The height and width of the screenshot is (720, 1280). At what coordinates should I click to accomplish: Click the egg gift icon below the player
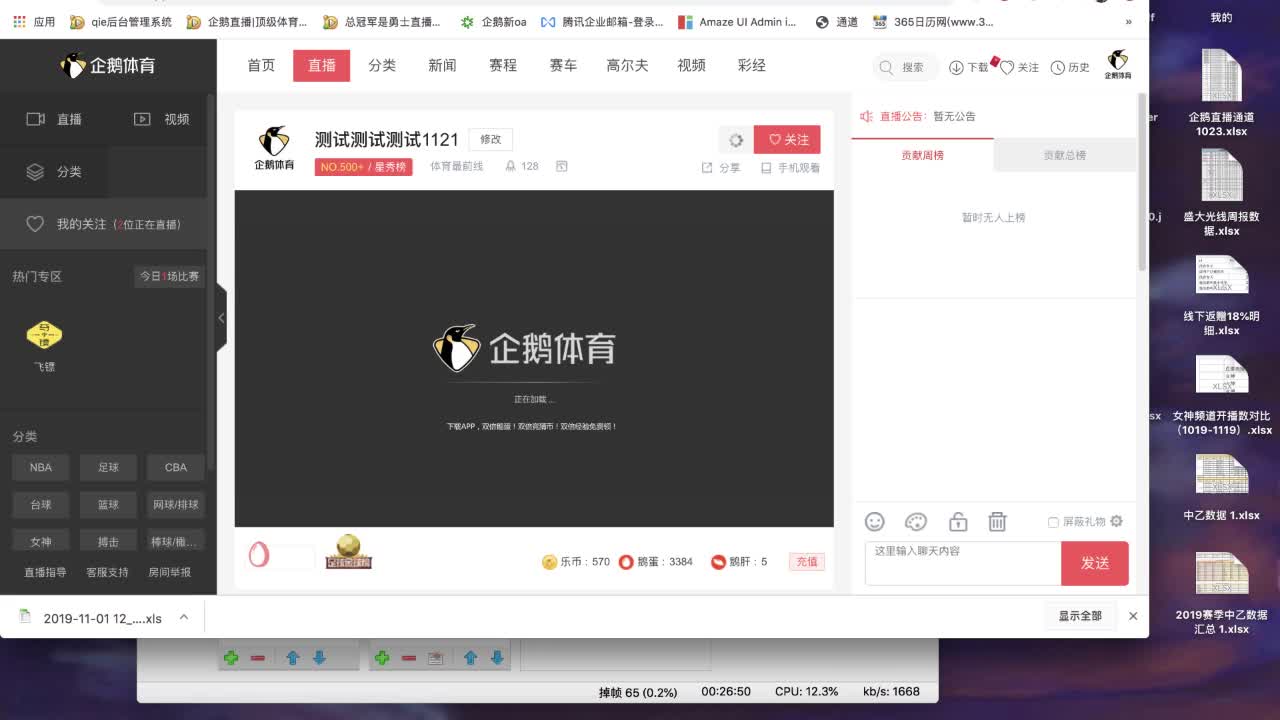259,554
